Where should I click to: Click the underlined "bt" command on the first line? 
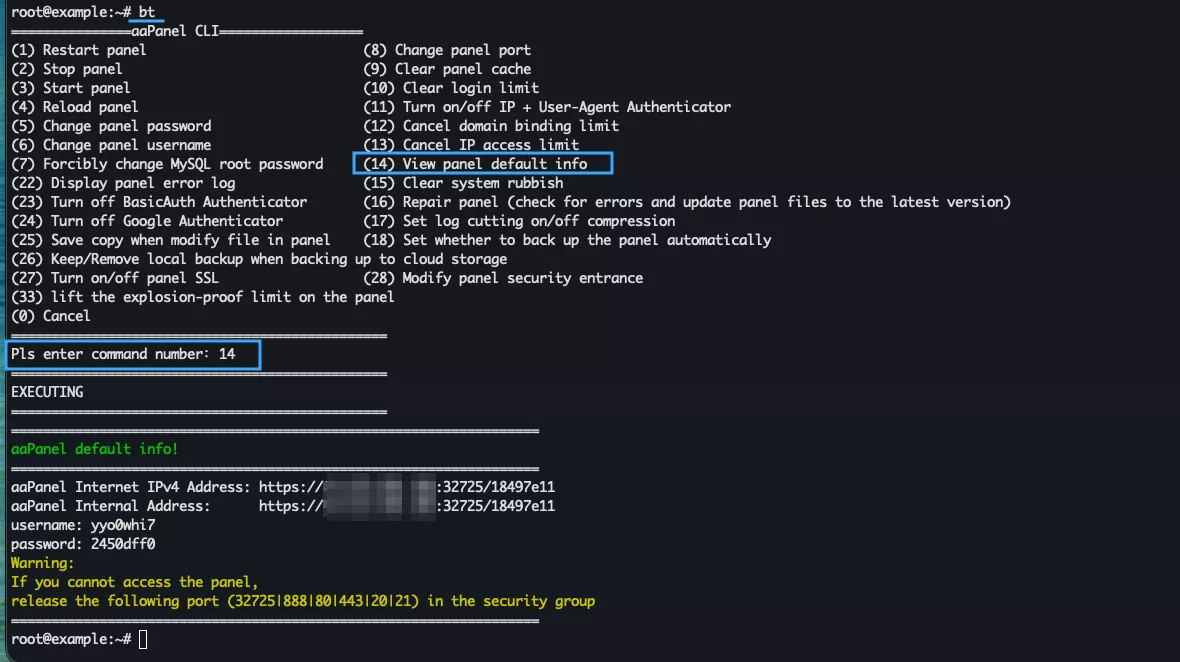(147, 12)
